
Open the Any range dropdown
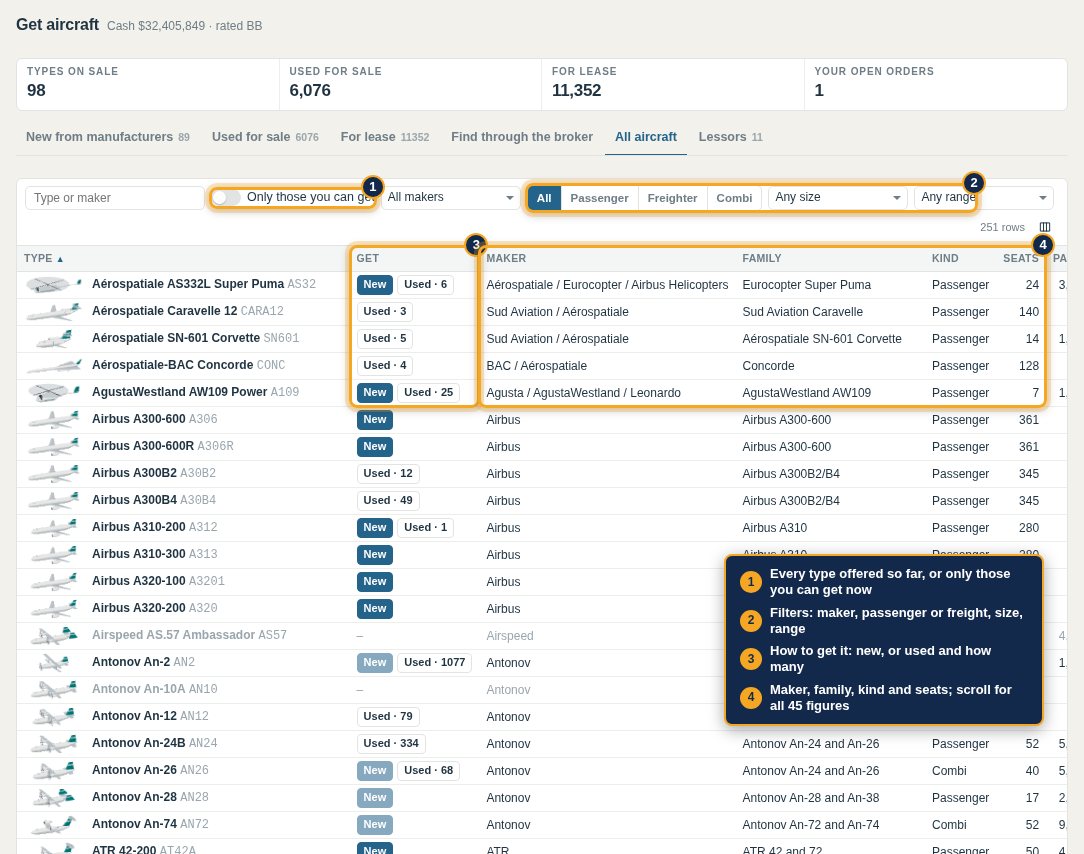tap(984, 198)
